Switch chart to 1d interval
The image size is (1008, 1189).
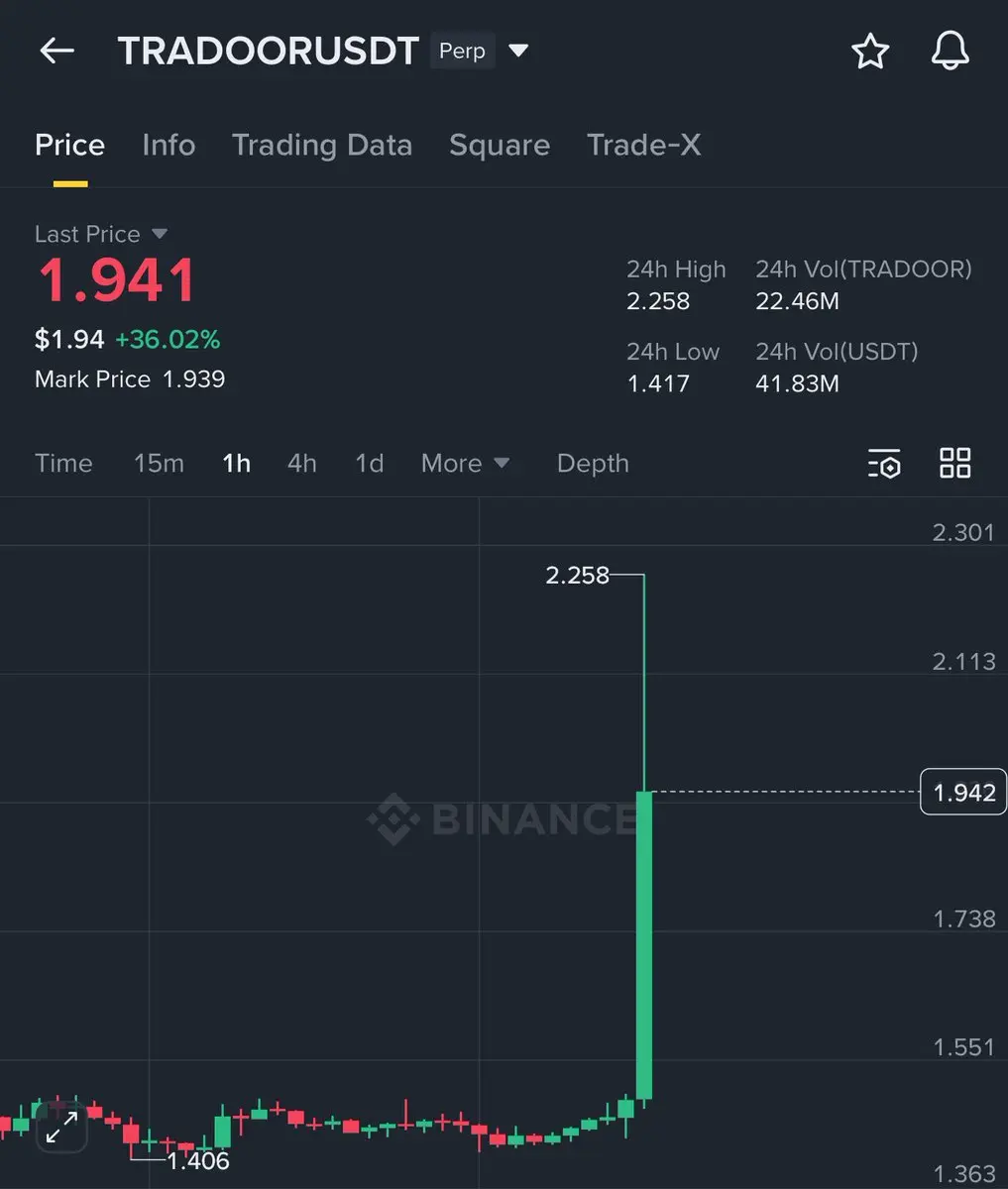pyautogui.click(x=370, y=463)
